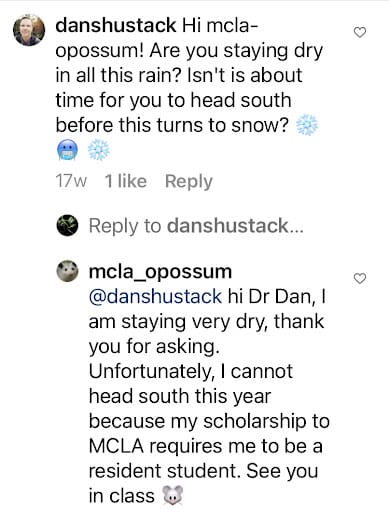Image resolution: width=389 pixels, height=512 pixels.
Task: Open the mcla_opossum username link
Action: [160, 272]
